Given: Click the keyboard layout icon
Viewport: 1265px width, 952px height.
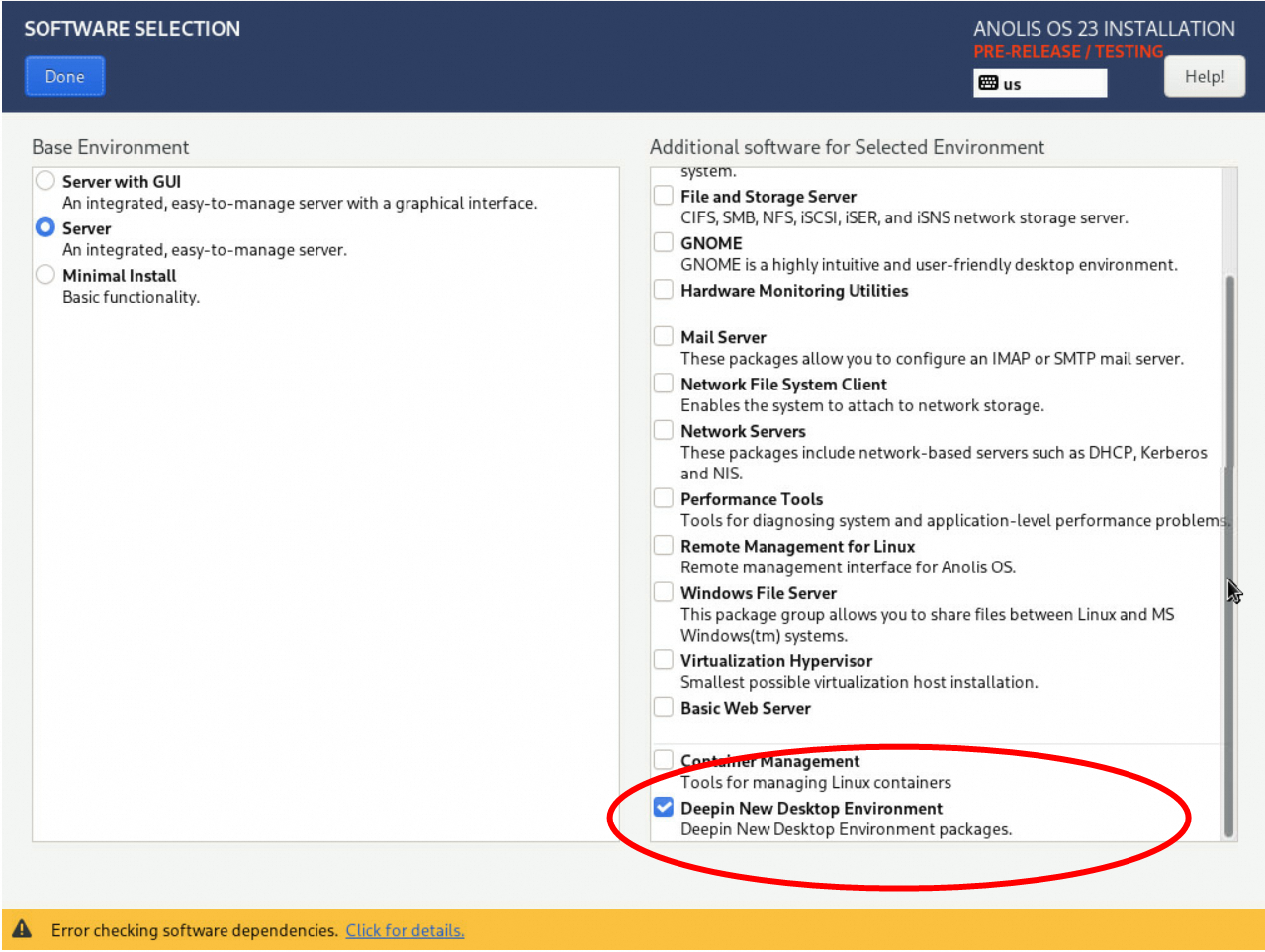Looking at the screenshot, I should (x=988, y=83).
